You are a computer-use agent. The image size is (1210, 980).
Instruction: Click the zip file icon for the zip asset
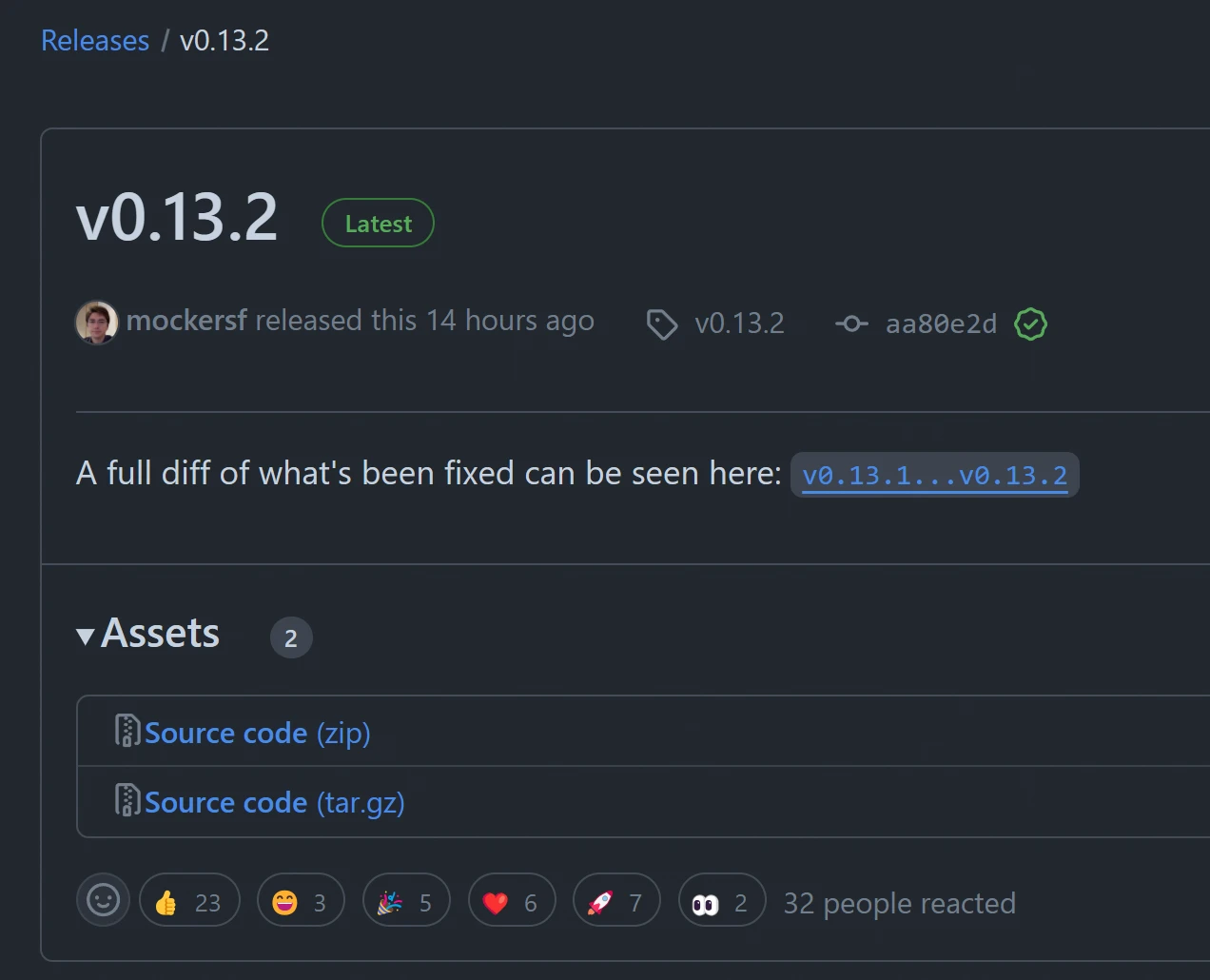coord(127,731)
